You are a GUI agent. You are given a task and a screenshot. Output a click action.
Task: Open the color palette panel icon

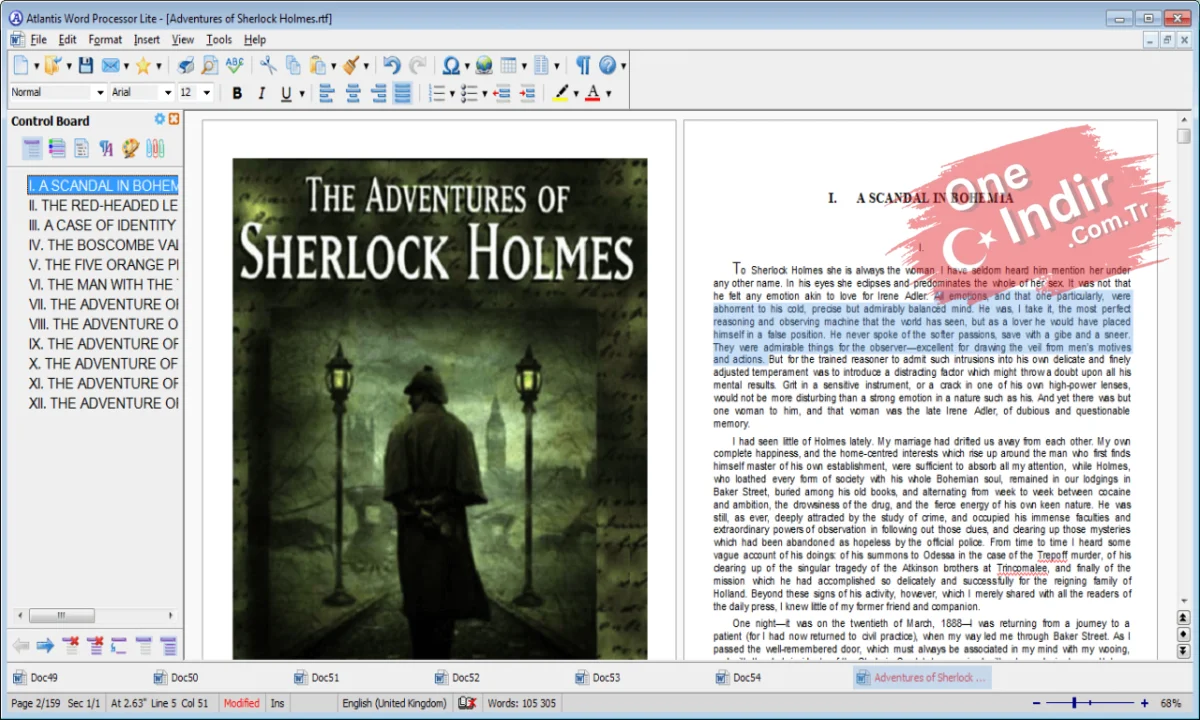point(131,149)
